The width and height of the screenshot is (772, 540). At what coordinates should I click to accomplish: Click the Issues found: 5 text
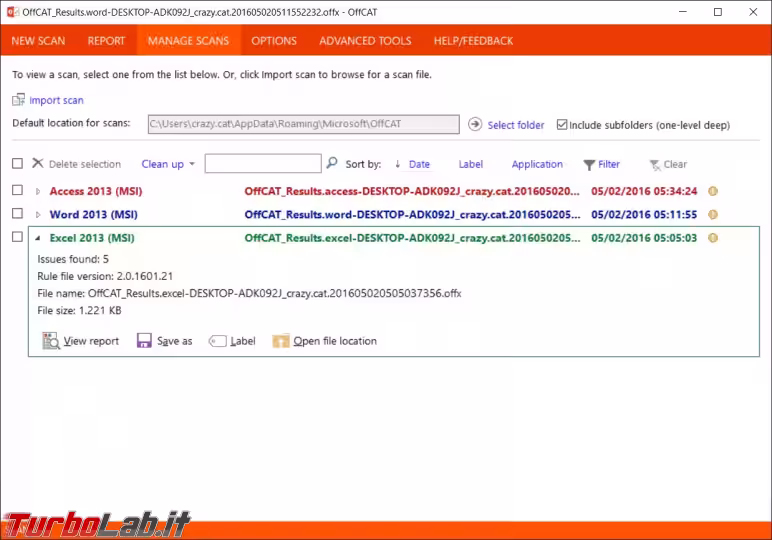click(73, 259)
